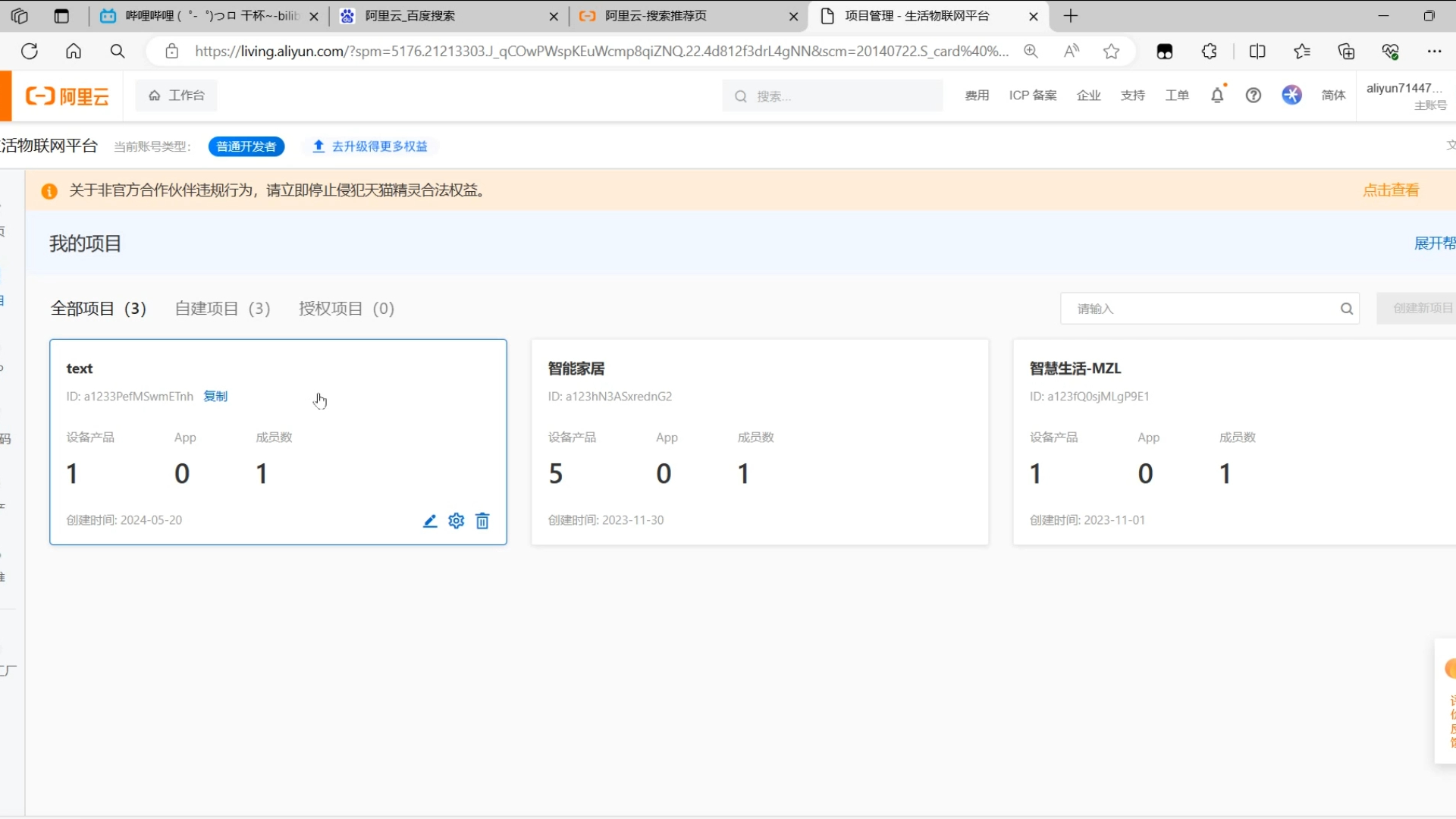Click 创建时间: 2023-11-01 text
Viewport: 1456px width, 819px height.
pyautogui.click(x=1087, y=520)
